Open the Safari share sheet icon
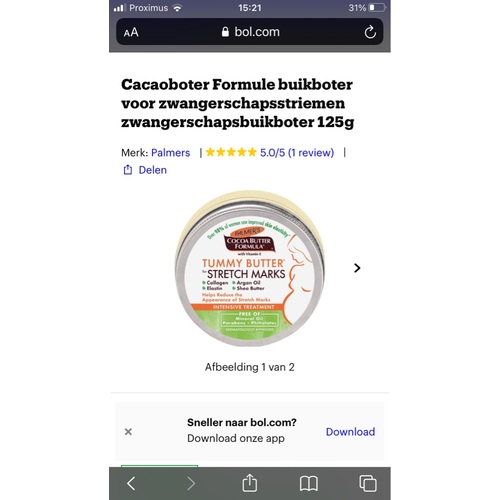This screenshot has height=500, width=500. (250, 483)
